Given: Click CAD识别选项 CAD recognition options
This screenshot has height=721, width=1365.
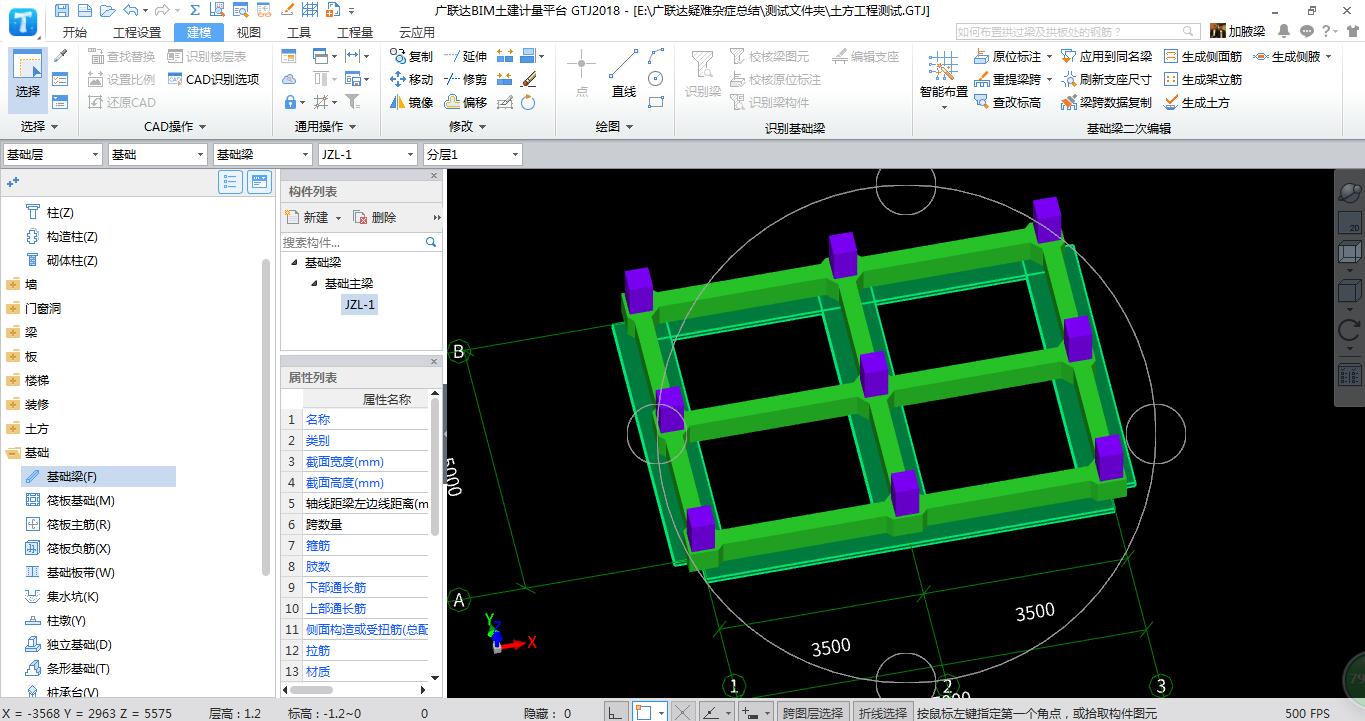Looking at the screenshot, I should [x=213, y=79].
